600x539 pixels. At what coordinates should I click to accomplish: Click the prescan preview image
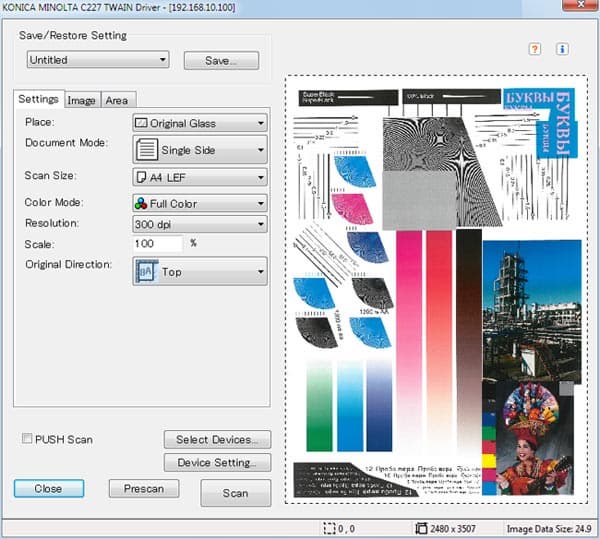coord(436,289)
